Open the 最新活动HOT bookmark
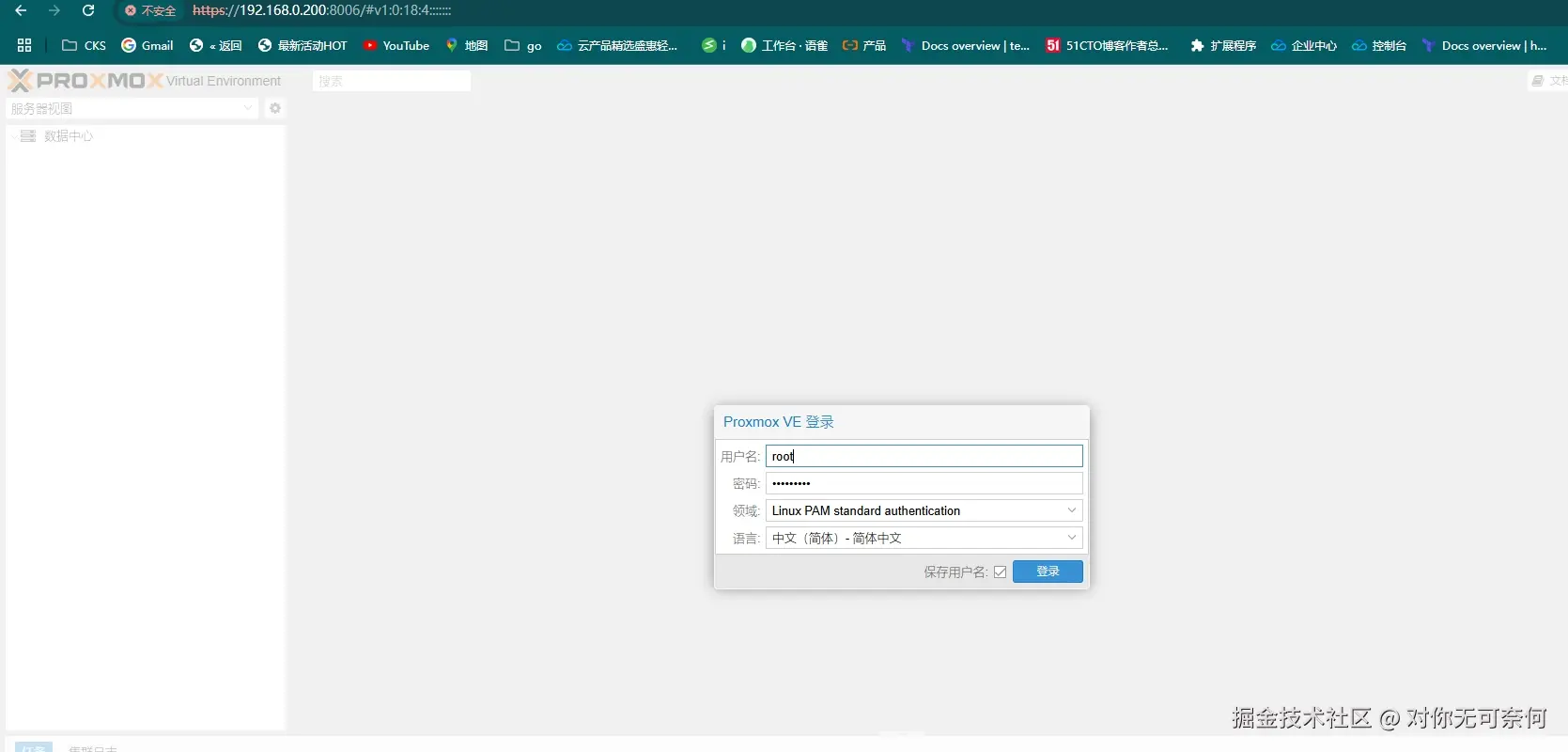This screenshot has width=1568, height=752. click(x=303, y=45)
